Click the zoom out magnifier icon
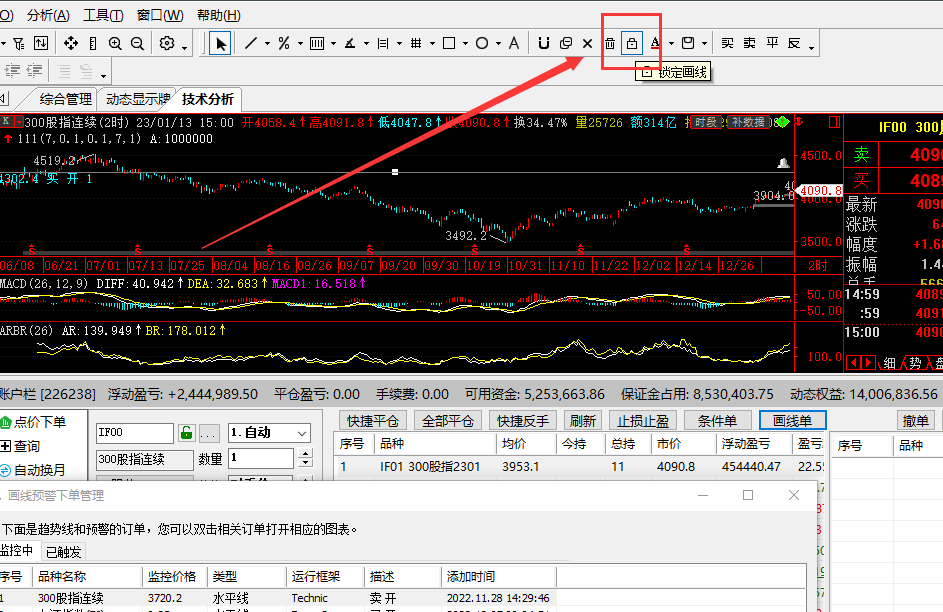The width and height of the screenshot is (943, 612). 137,43
